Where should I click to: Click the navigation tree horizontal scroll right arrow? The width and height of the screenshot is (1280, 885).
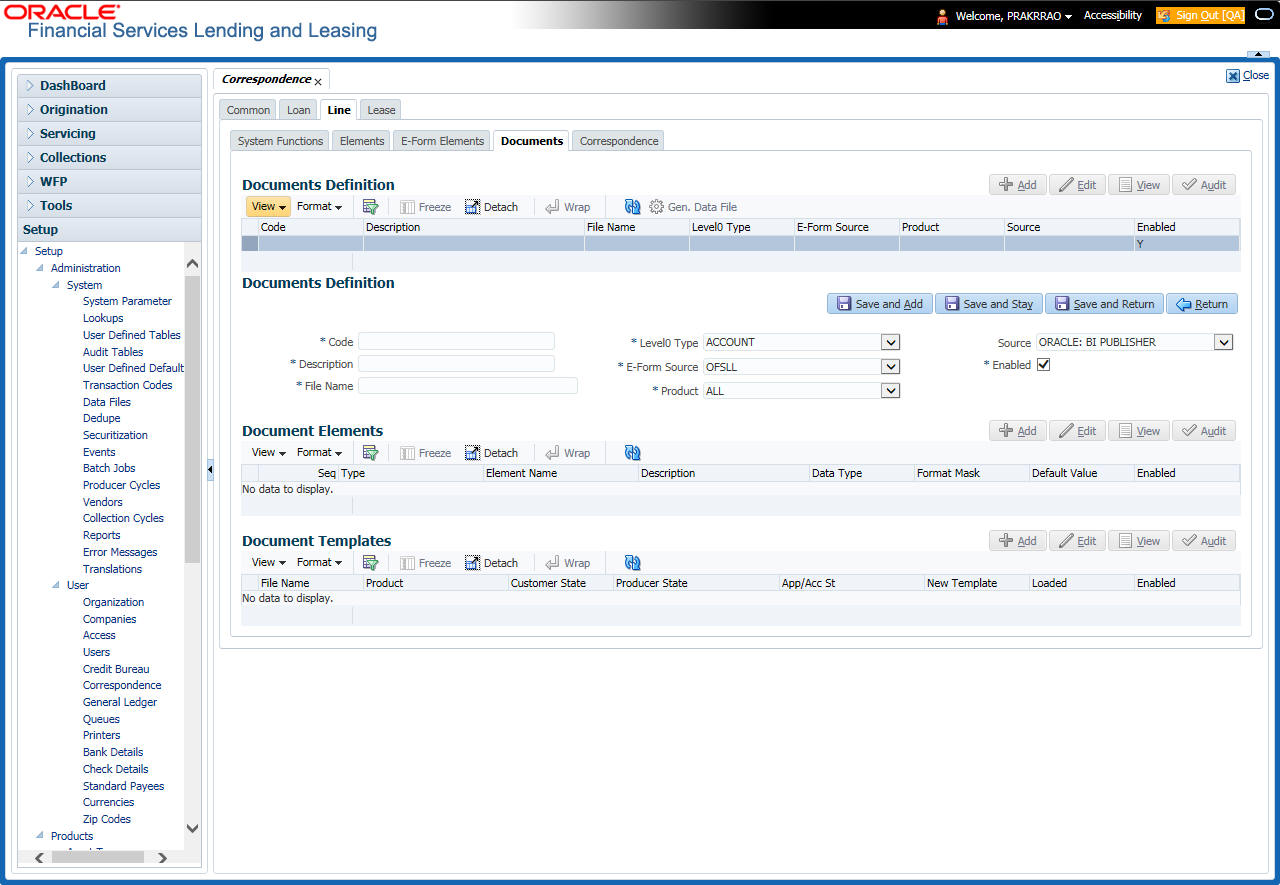pyautogui.click(x=162, y=858)
